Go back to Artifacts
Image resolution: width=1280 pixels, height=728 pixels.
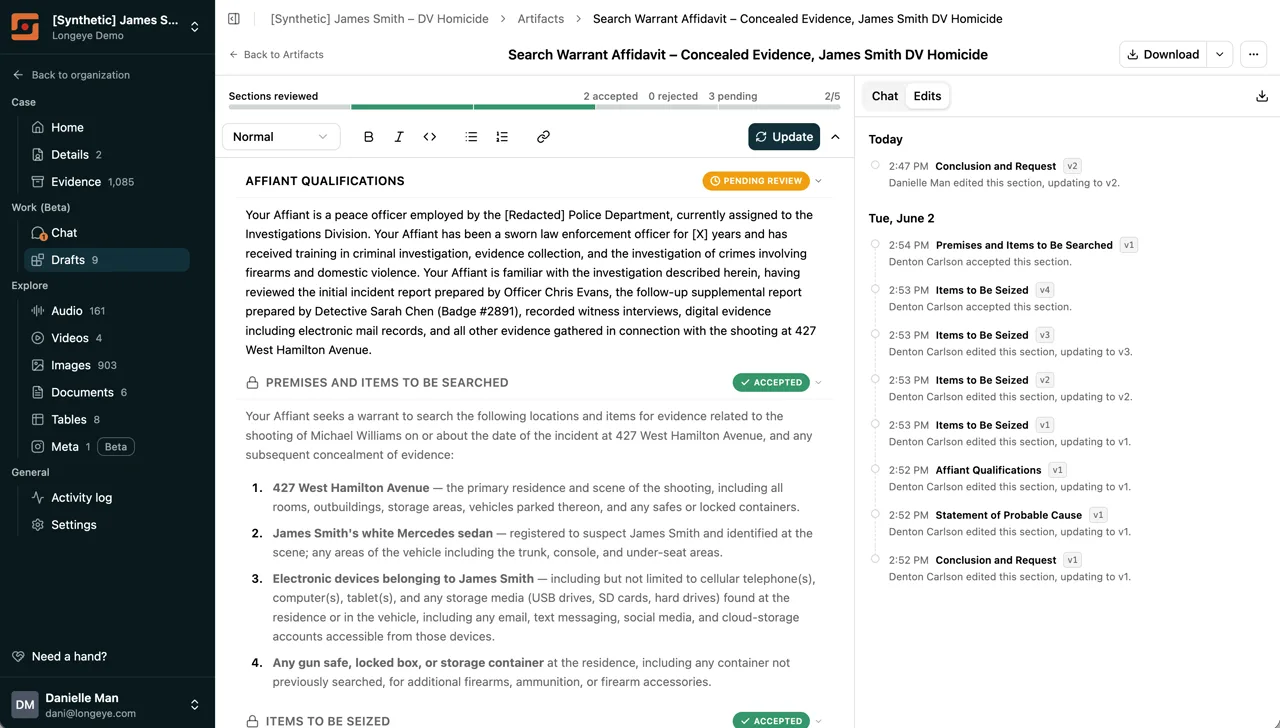tap(276, 55)
